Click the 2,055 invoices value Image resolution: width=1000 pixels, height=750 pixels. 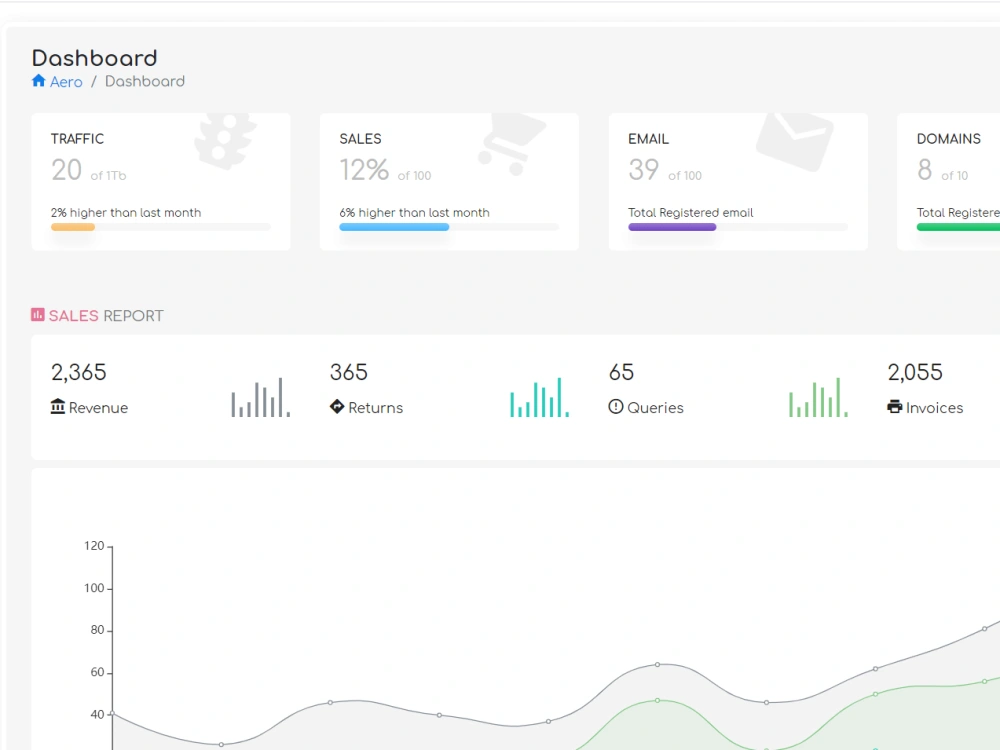click(915, 372)
